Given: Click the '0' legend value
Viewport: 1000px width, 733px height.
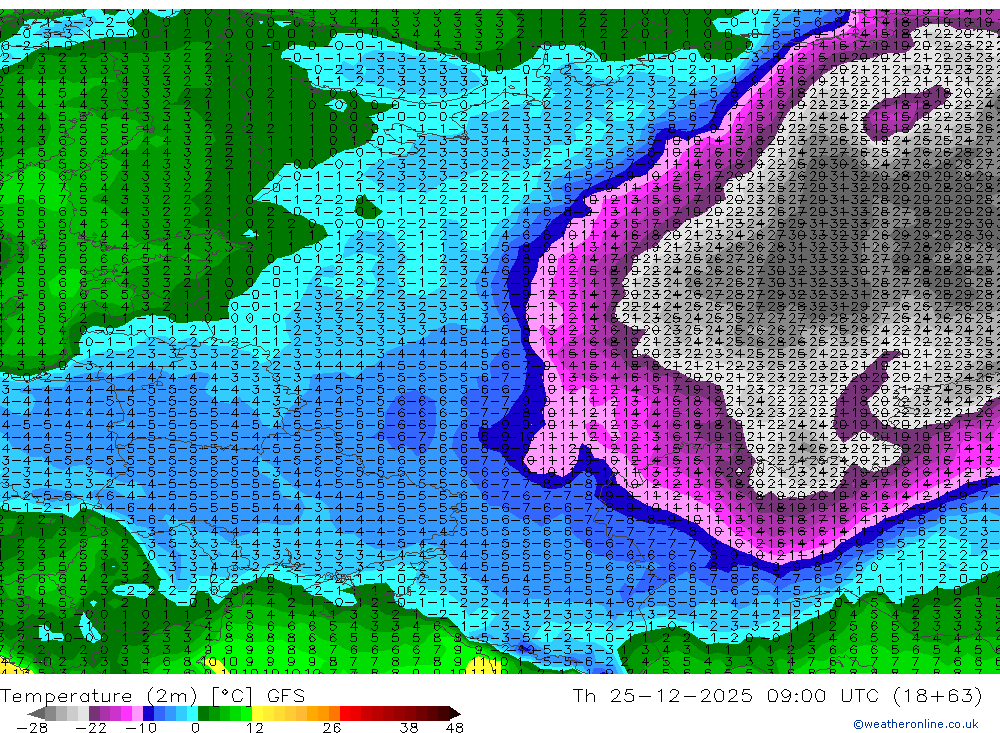Looking at the screenshot, I should tap(195, 728).
